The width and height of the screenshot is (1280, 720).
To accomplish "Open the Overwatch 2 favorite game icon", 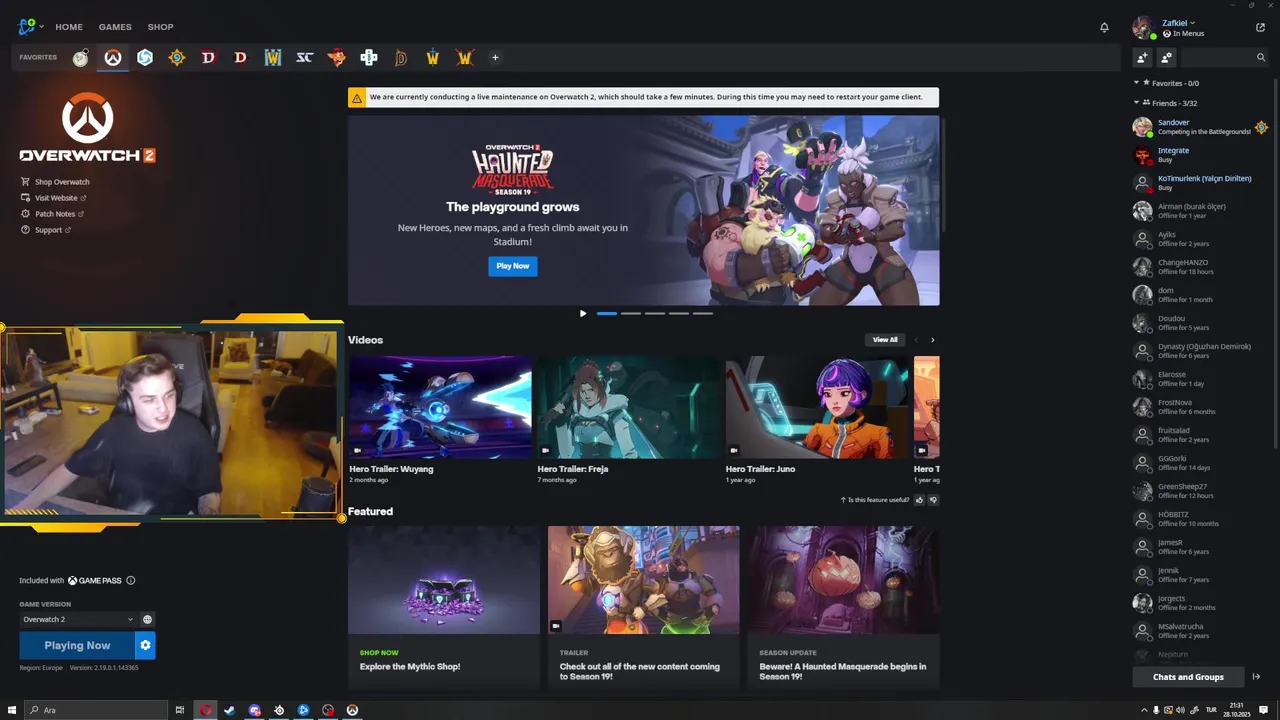I will pos(113,58).
